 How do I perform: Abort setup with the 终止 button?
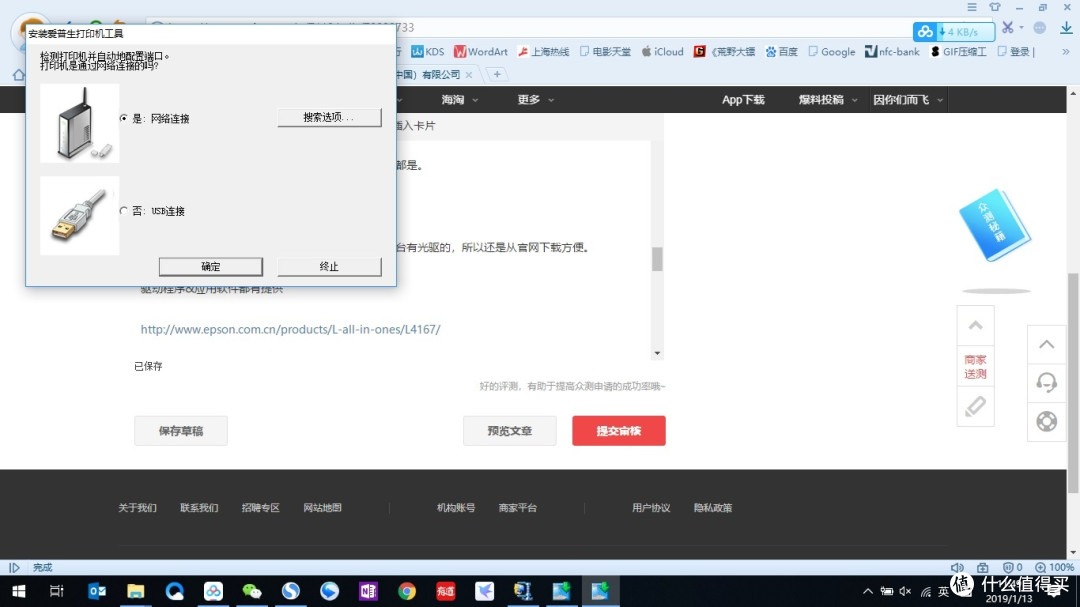coord(329,267)
